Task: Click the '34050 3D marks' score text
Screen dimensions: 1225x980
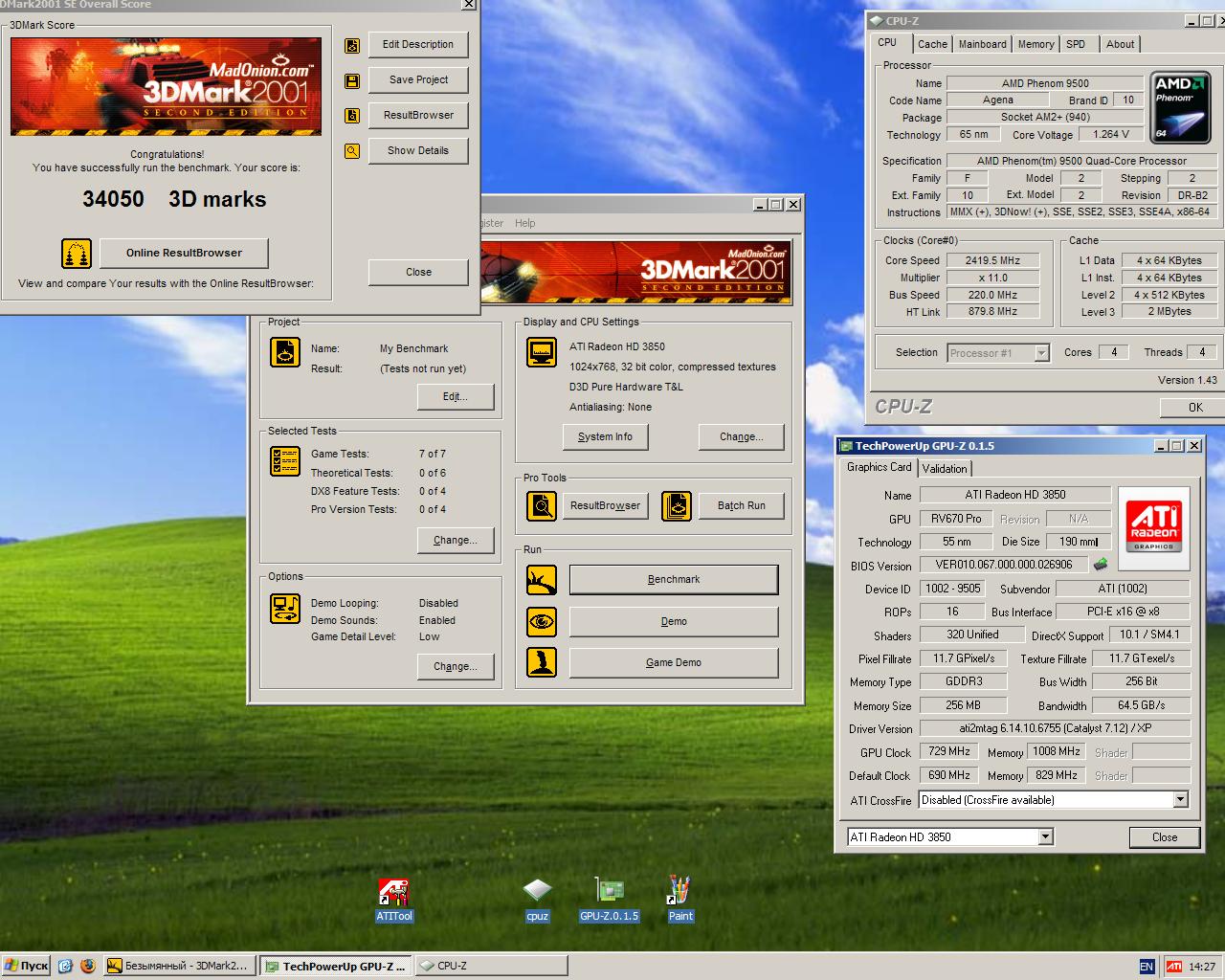Action: click(174, 200)
